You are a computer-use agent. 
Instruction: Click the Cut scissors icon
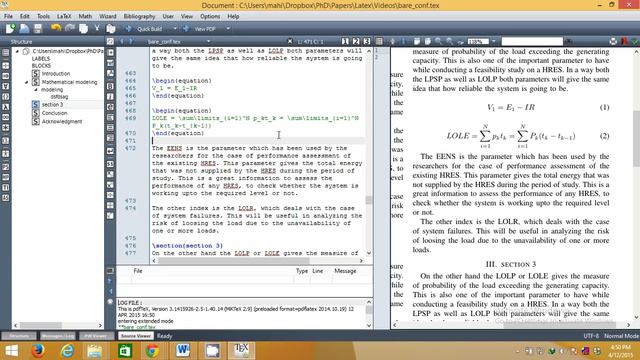click(x=97, y=28)
